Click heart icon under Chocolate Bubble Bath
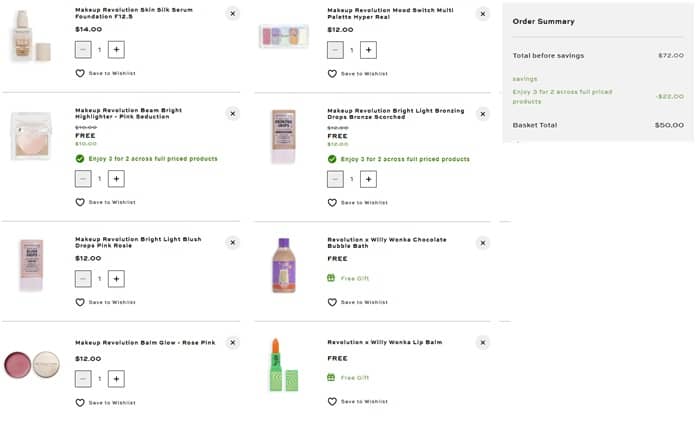This screenshot has width=700, height=422. [332, 302]
